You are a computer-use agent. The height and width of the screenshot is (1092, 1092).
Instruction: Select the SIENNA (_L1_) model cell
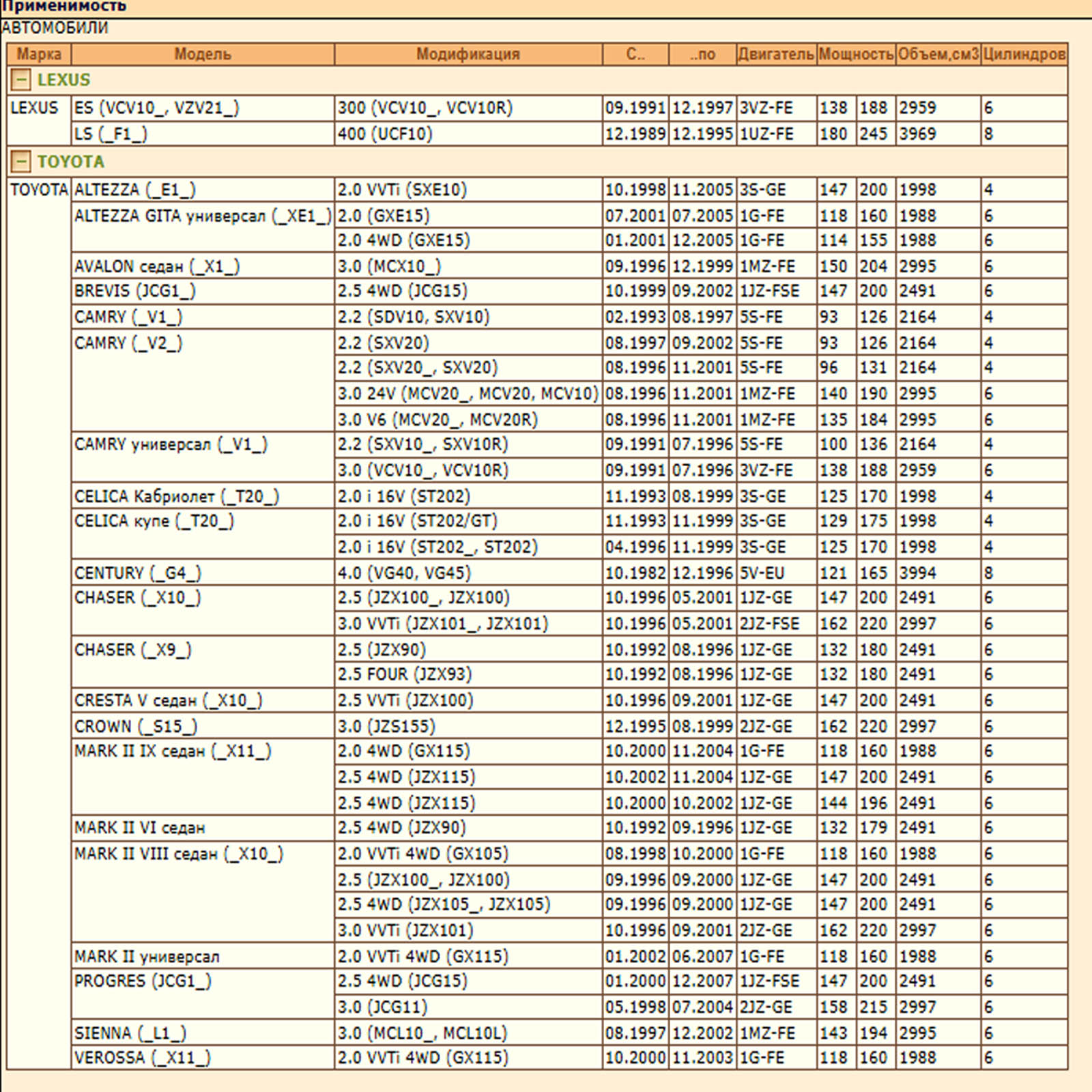click(x=130, y=1033)
